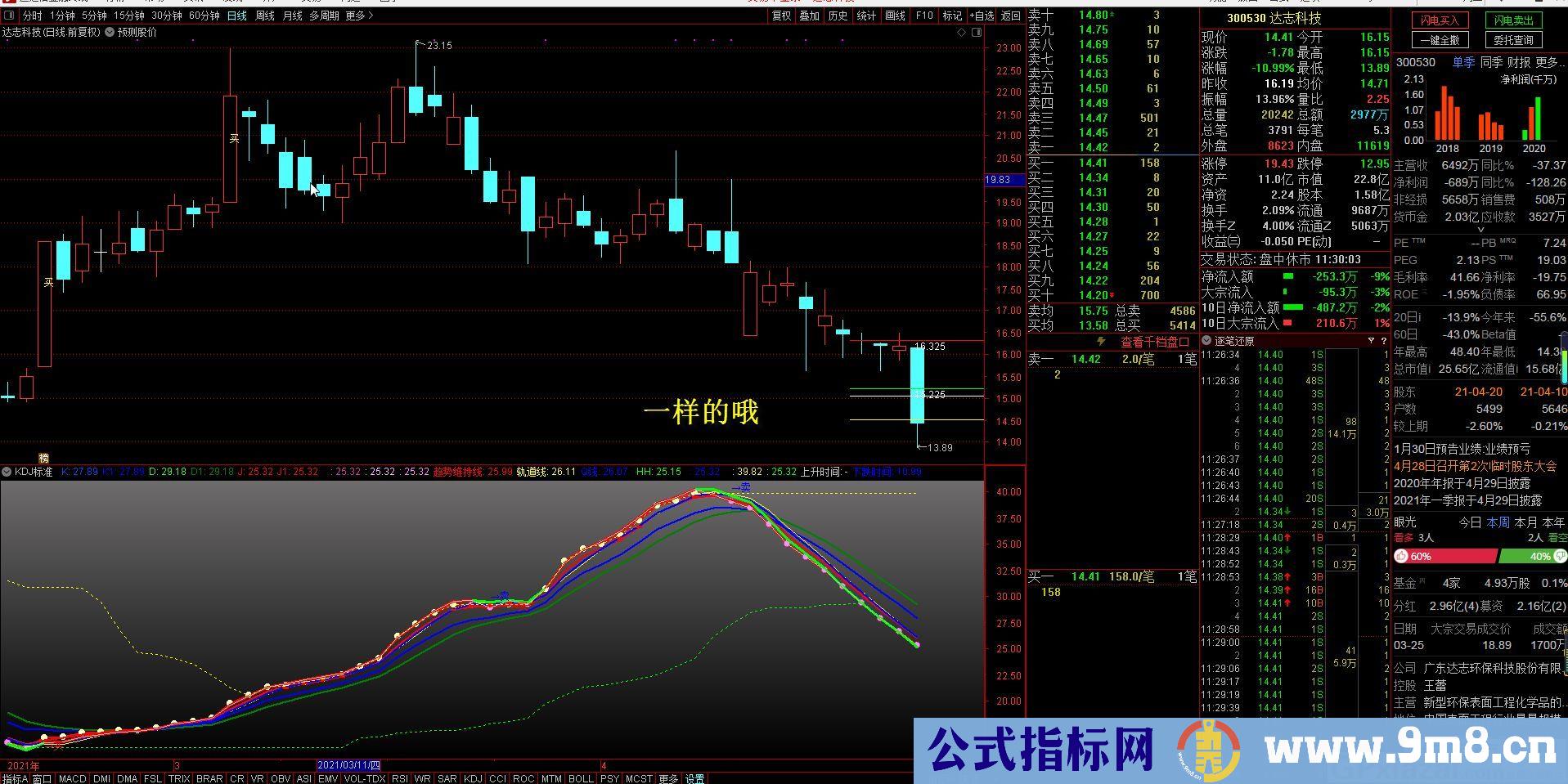Click the lightning icon beside 查看千档盘口
Image resolution: width=1568 pixels, height=784 pixels.
(x=1101, y=342)
